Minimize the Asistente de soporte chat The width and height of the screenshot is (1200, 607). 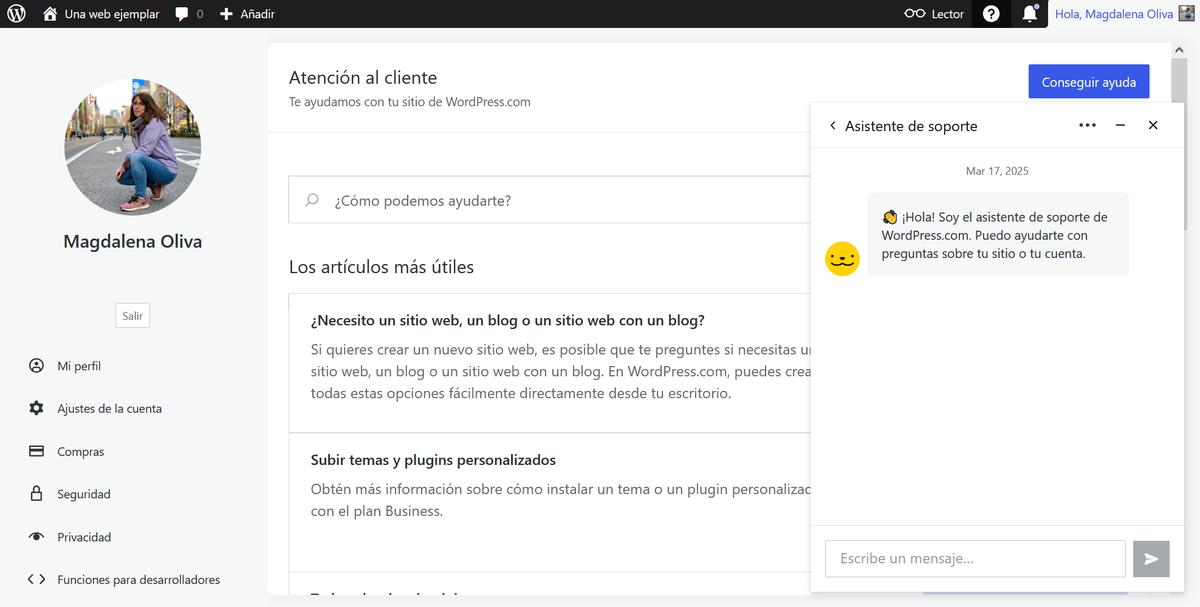click(x=1120, y=125)
